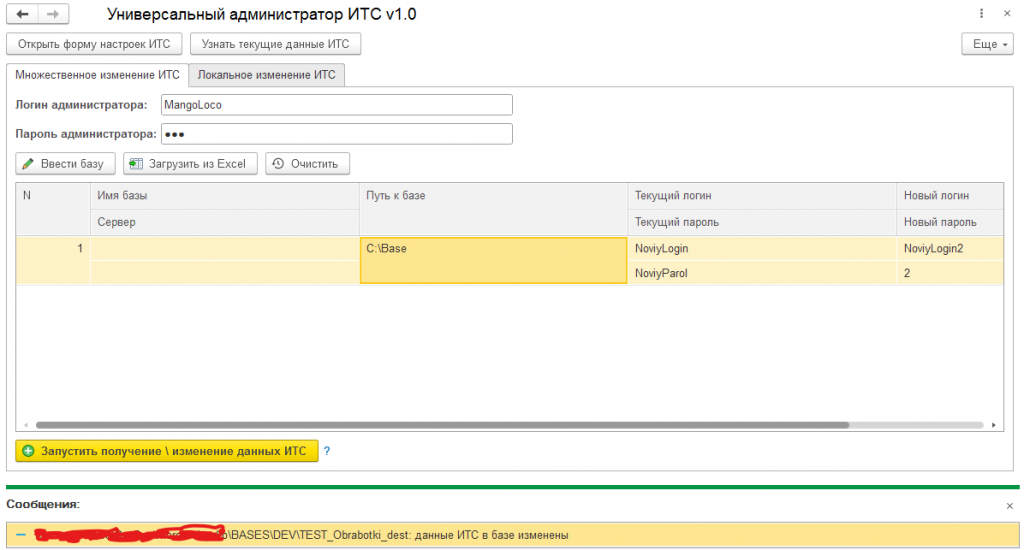Click the table scrollbar left arrow
The width and height of the screenshot is (1024, 550).
tap(25, 425)
